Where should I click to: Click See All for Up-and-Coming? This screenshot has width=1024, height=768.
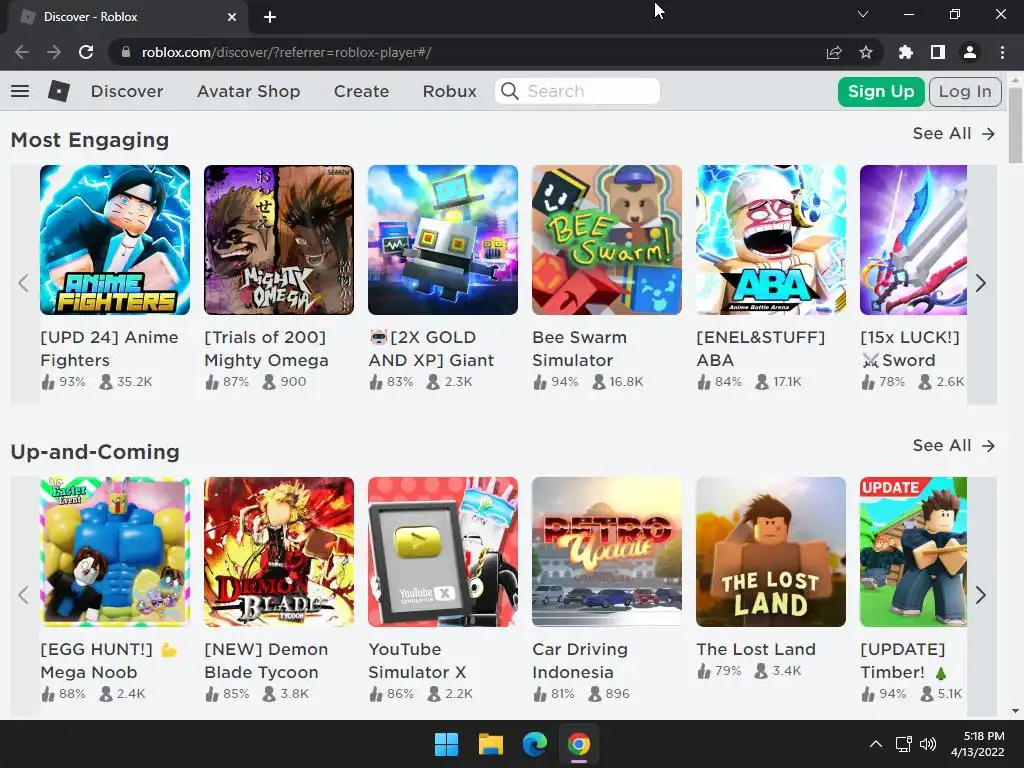(953, 445)
